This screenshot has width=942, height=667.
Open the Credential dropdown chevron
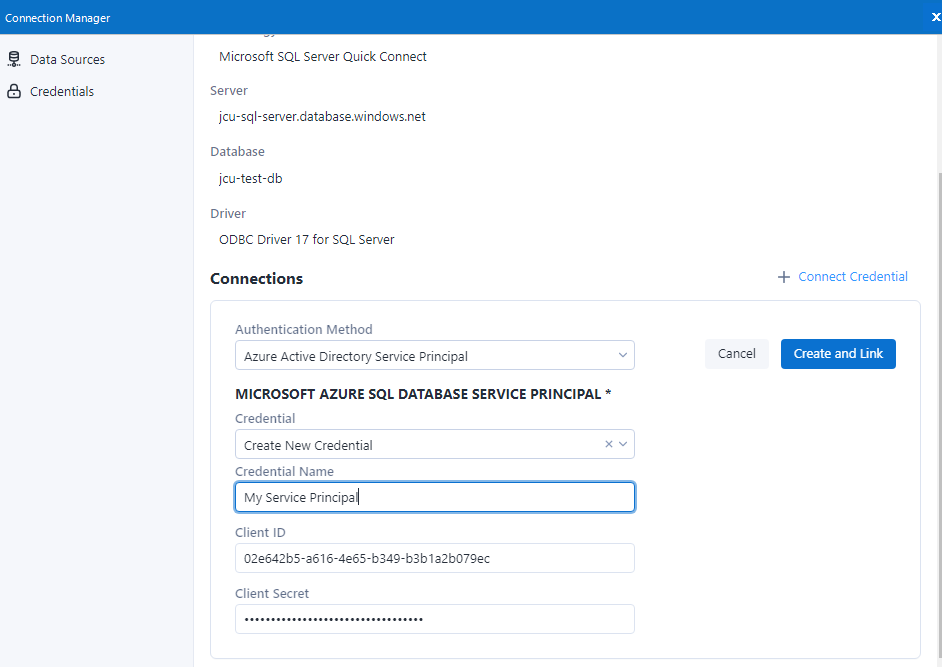coord(623,444)
